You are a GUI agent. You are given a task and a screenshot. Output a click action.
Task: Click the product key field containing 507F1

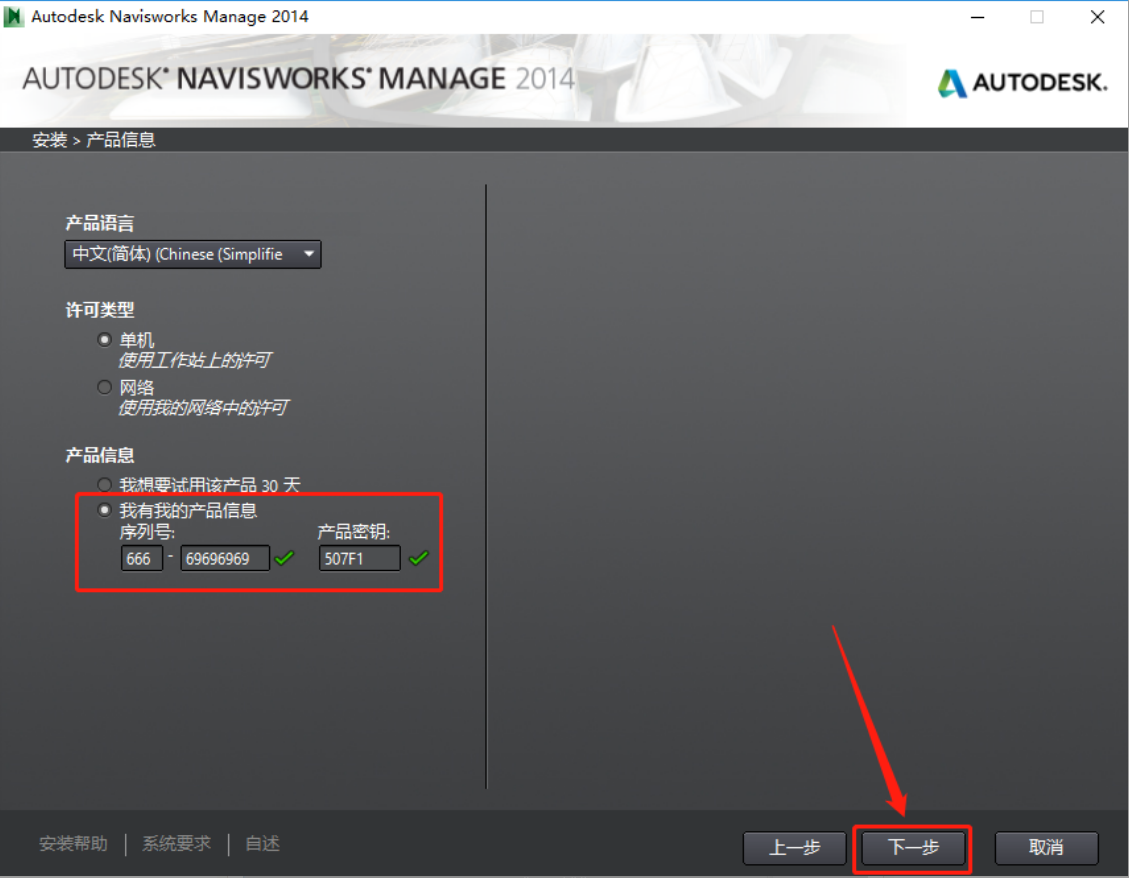point(359,558)
